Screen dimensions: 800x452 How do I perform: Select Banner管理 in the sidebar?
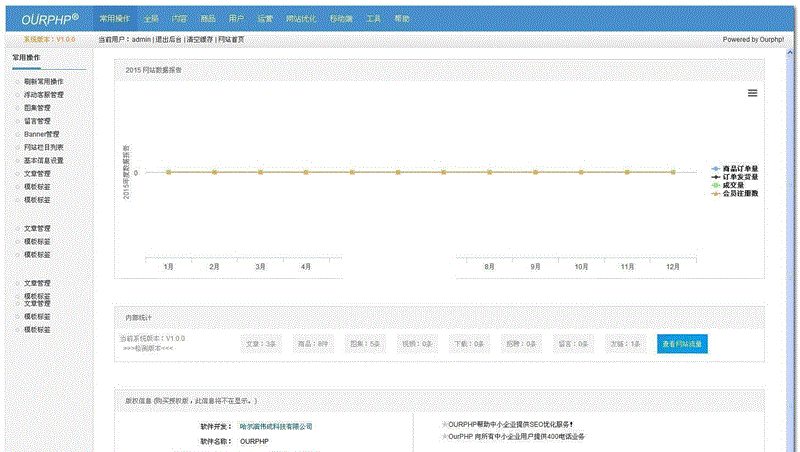[41, 134]
